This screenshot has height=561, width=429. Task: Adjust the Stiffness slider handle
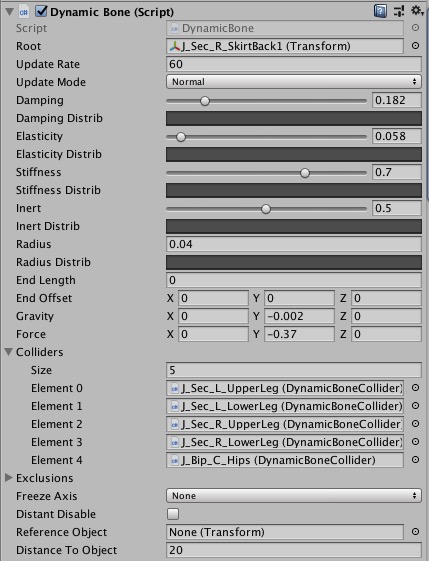(305, 173)
